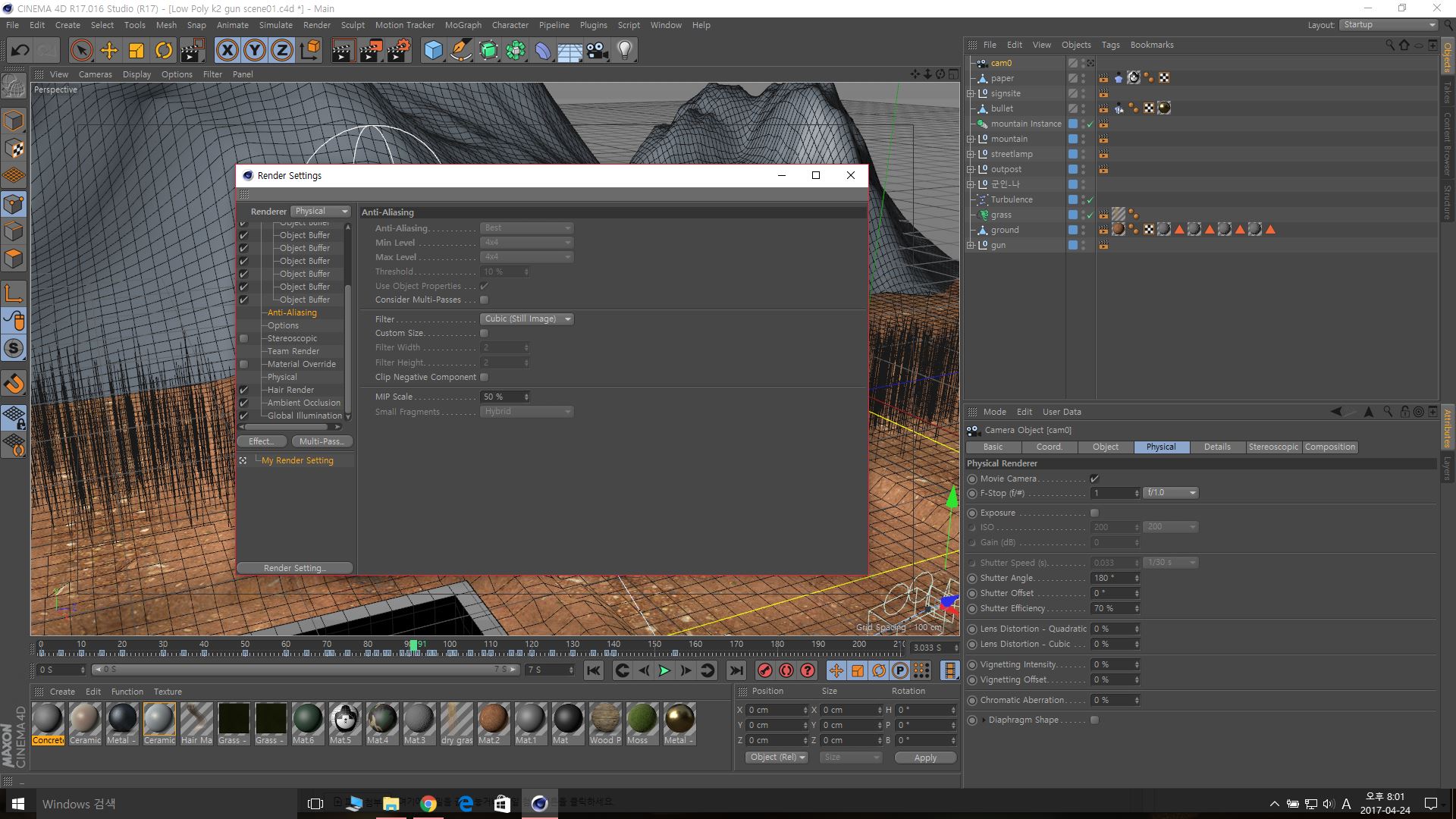Toggle Material Override checkbox

(243, 364)
